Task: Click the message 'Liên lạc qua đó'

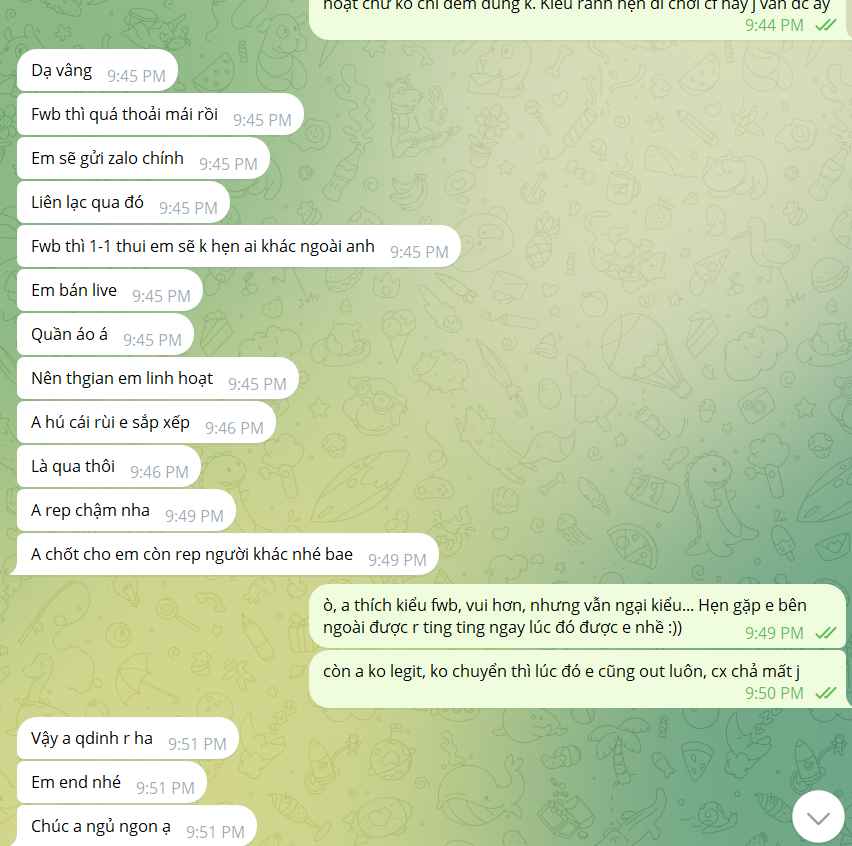Action: coord(123,203)
